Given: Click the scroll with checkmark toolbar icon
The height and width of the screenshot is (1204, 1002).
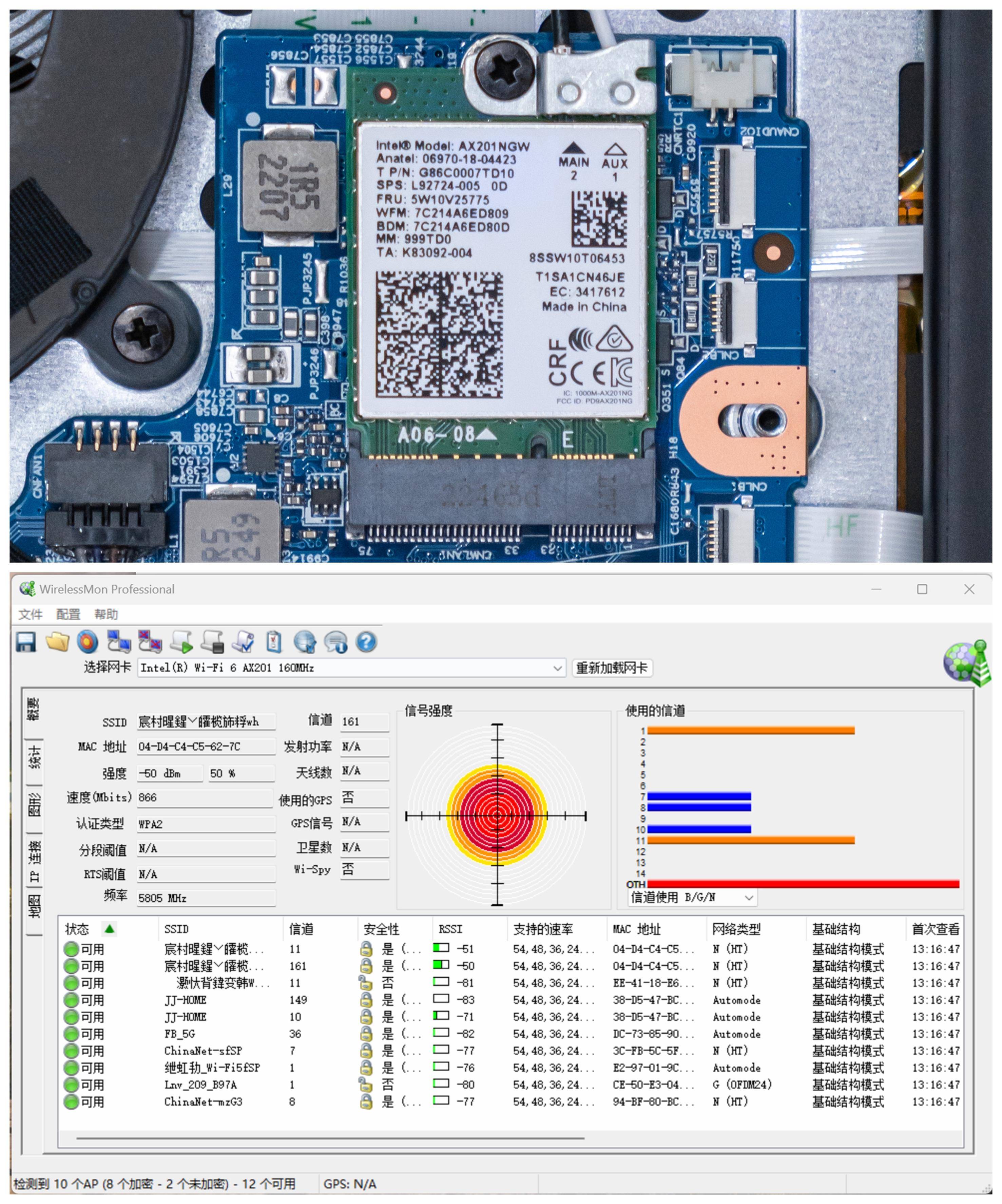Looking at the screenshot, I should (x=243, y=642).
